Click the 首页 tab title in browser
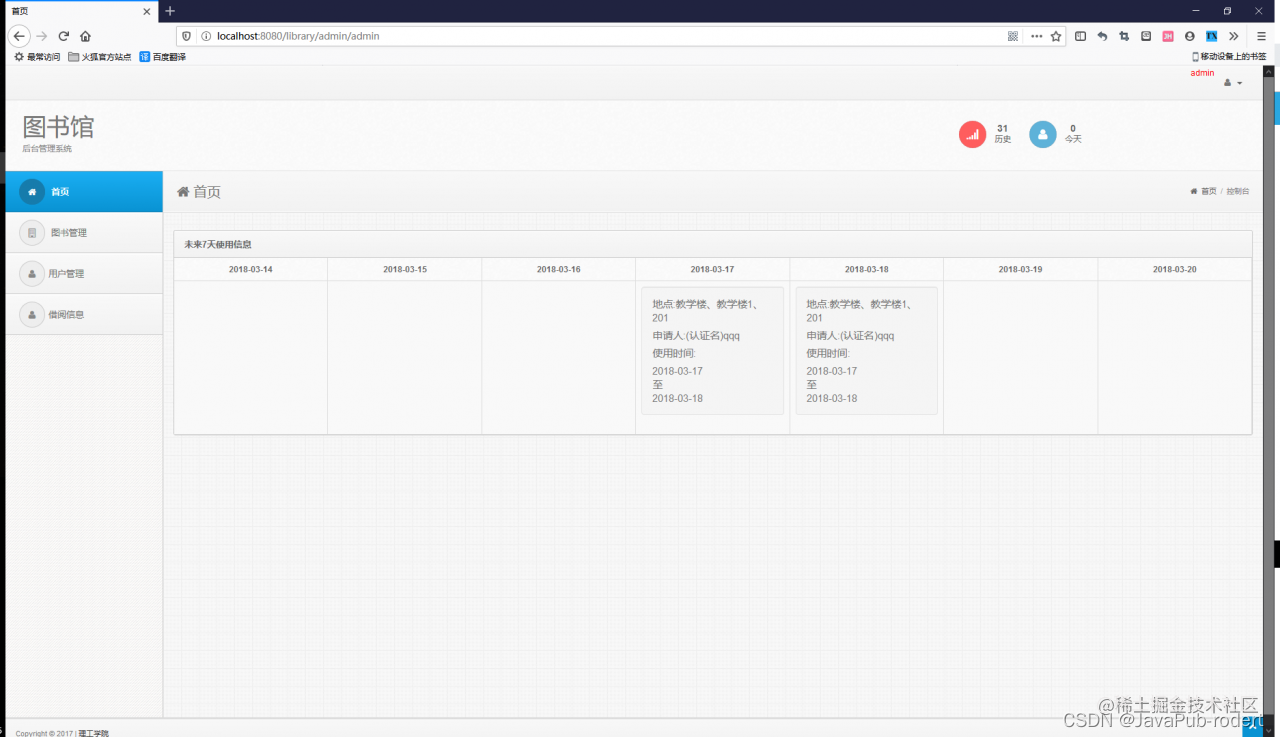This screenshot has height=737, width=1280. tap(20, 11)
